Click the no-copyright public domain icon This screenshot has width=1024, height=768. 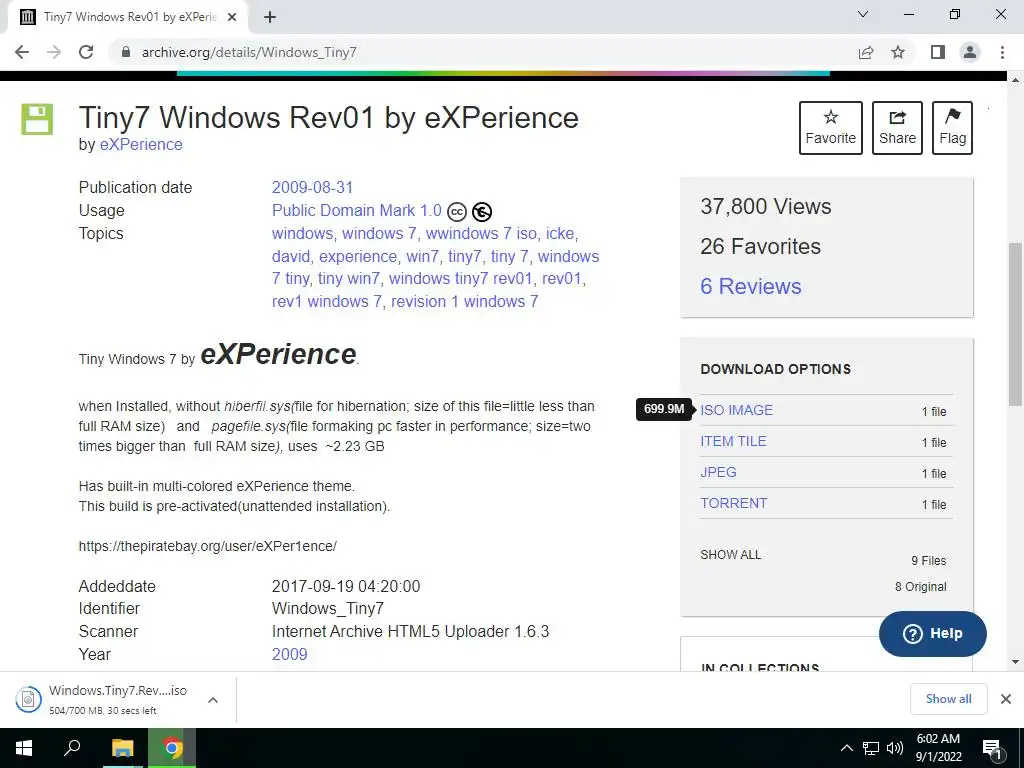482,212
